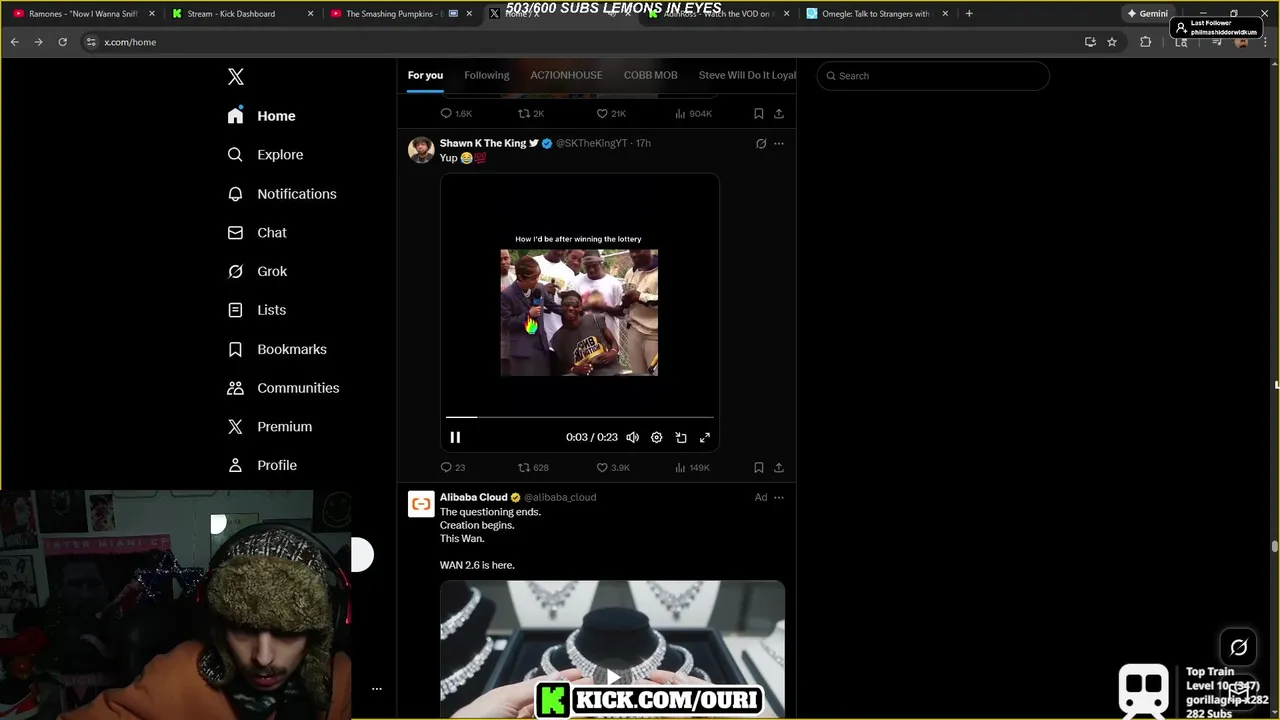Open Grok from the sidebar

(x=257, y=271)
